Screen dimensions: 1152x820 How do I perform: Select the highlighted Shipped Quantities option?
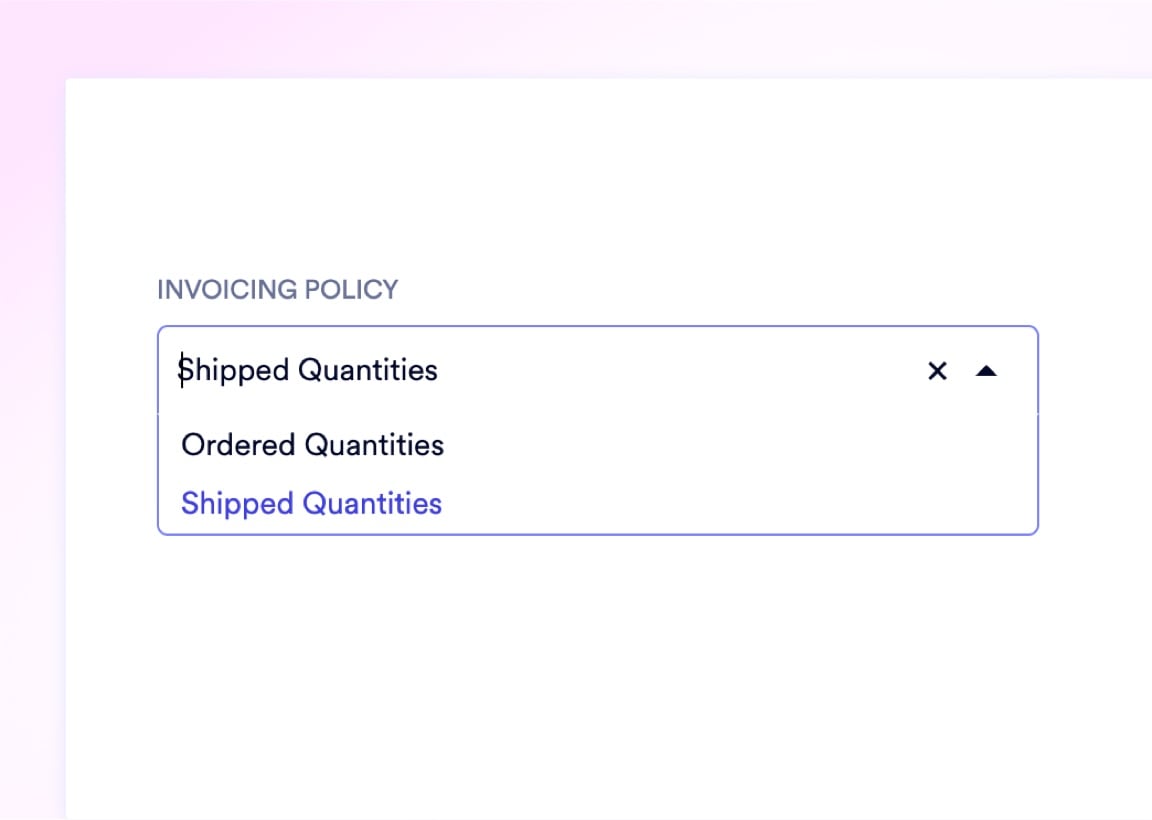tap(311, 503)
